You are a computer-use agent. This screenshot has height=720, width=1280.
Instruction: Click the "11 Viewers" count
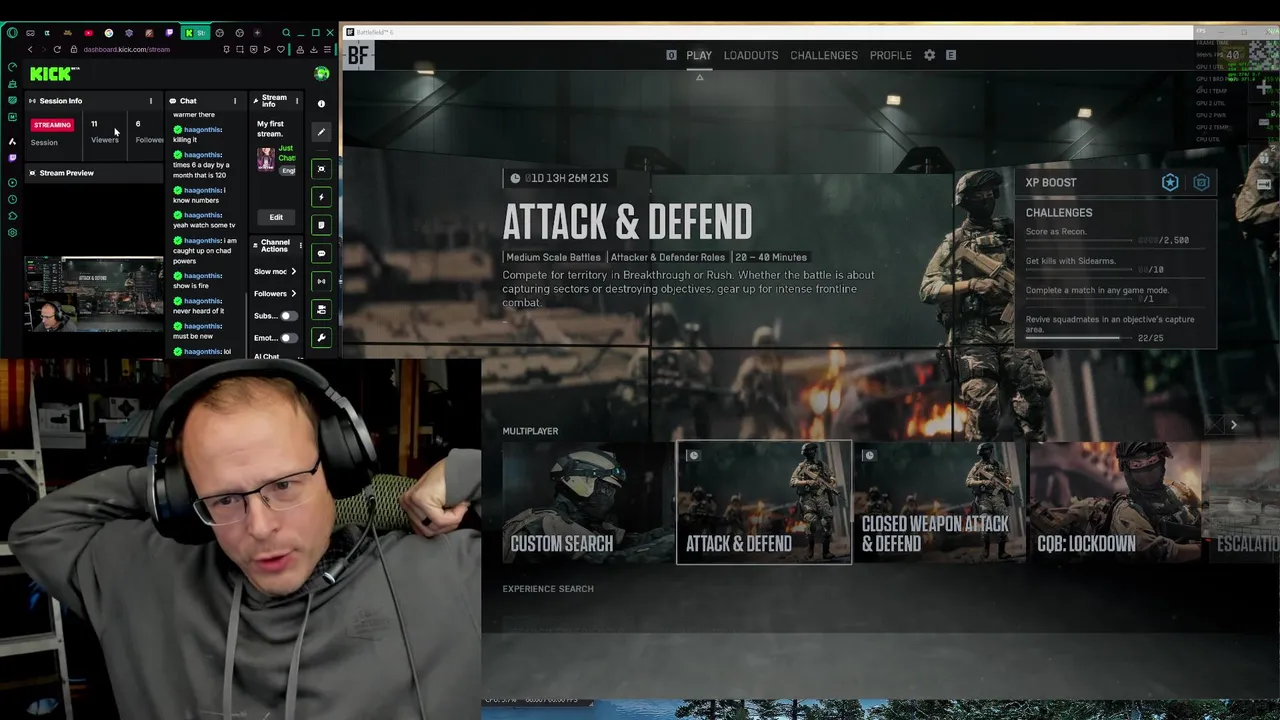(x=104, y=132)
